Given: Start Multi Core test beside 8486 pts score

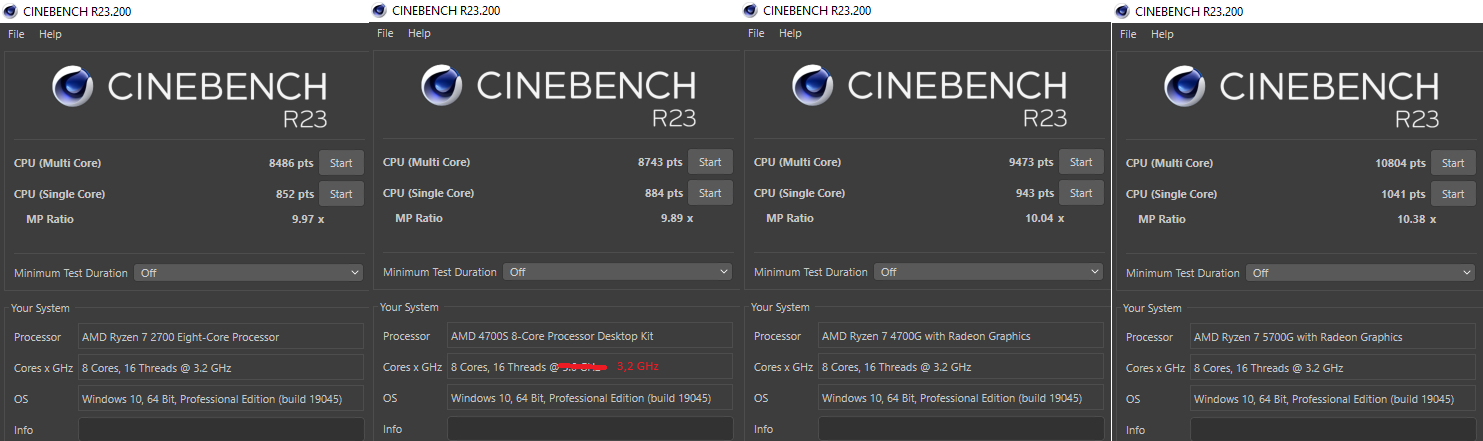Looking at the screenshot, I should pos(341,163).
